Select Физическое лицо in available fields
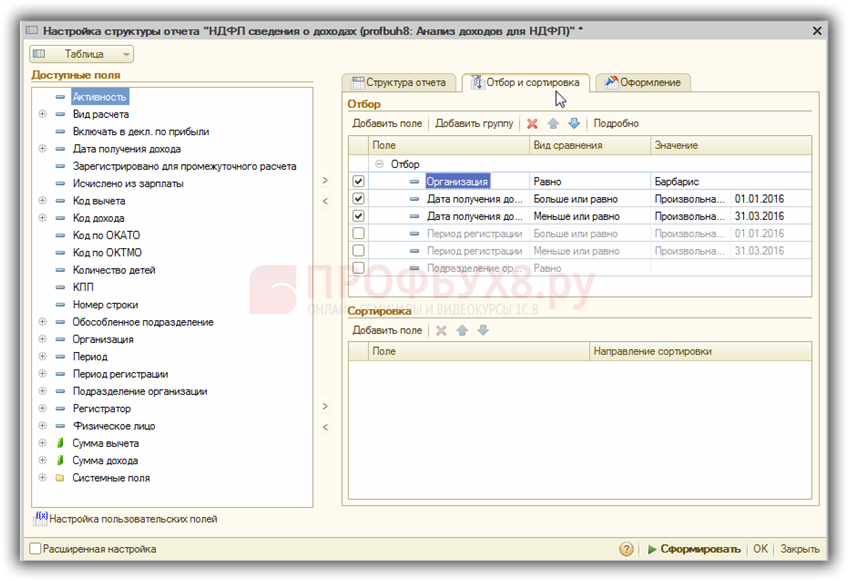Image resolution: width=849 pixels, height=581 pixels. pyautogui.click(x=113, y=426)
